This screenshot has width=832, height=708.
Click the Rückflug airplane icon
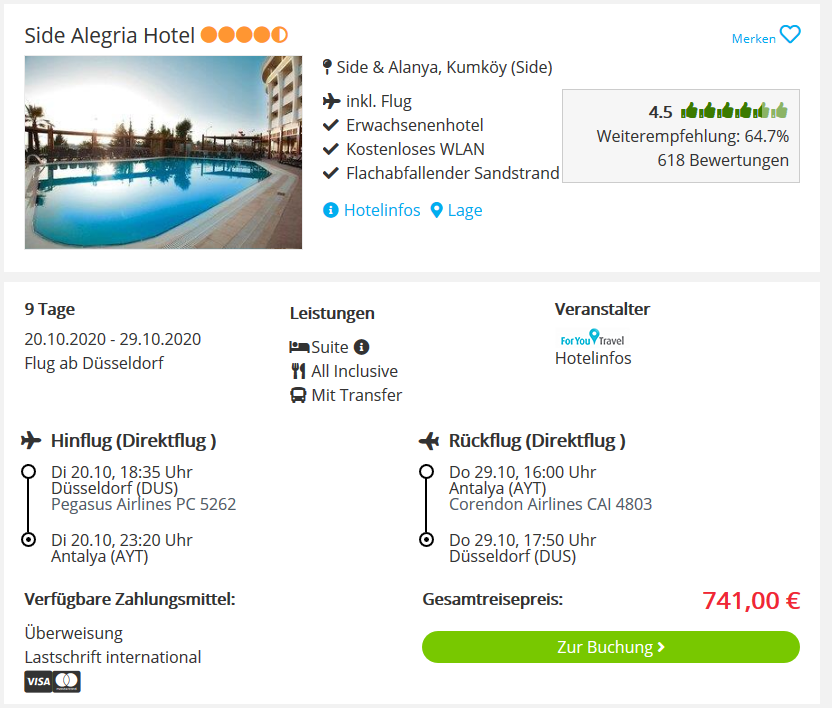[x=429, y=441]
